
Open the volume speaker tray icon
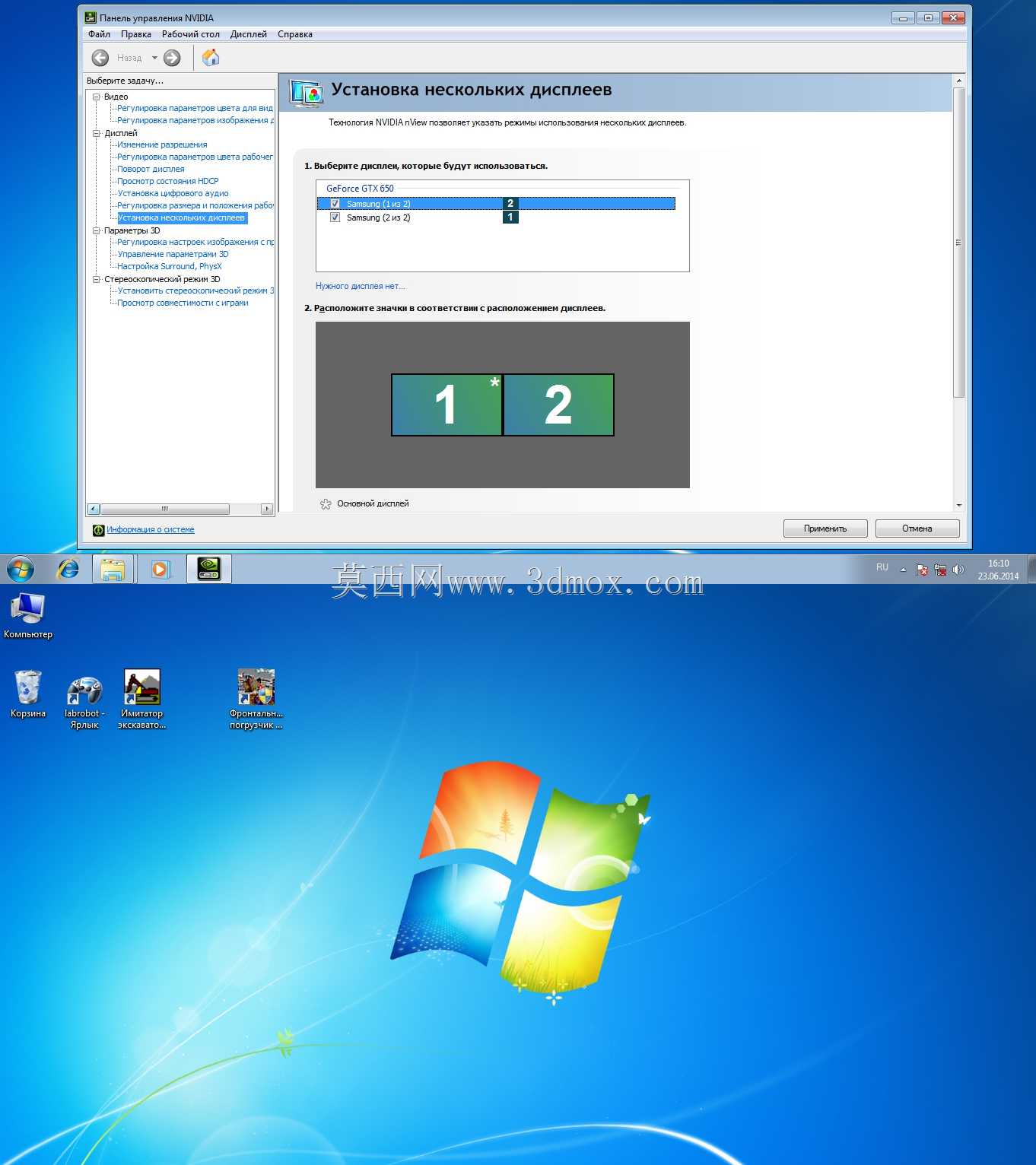pyautogui.click(x=958, y=570)
